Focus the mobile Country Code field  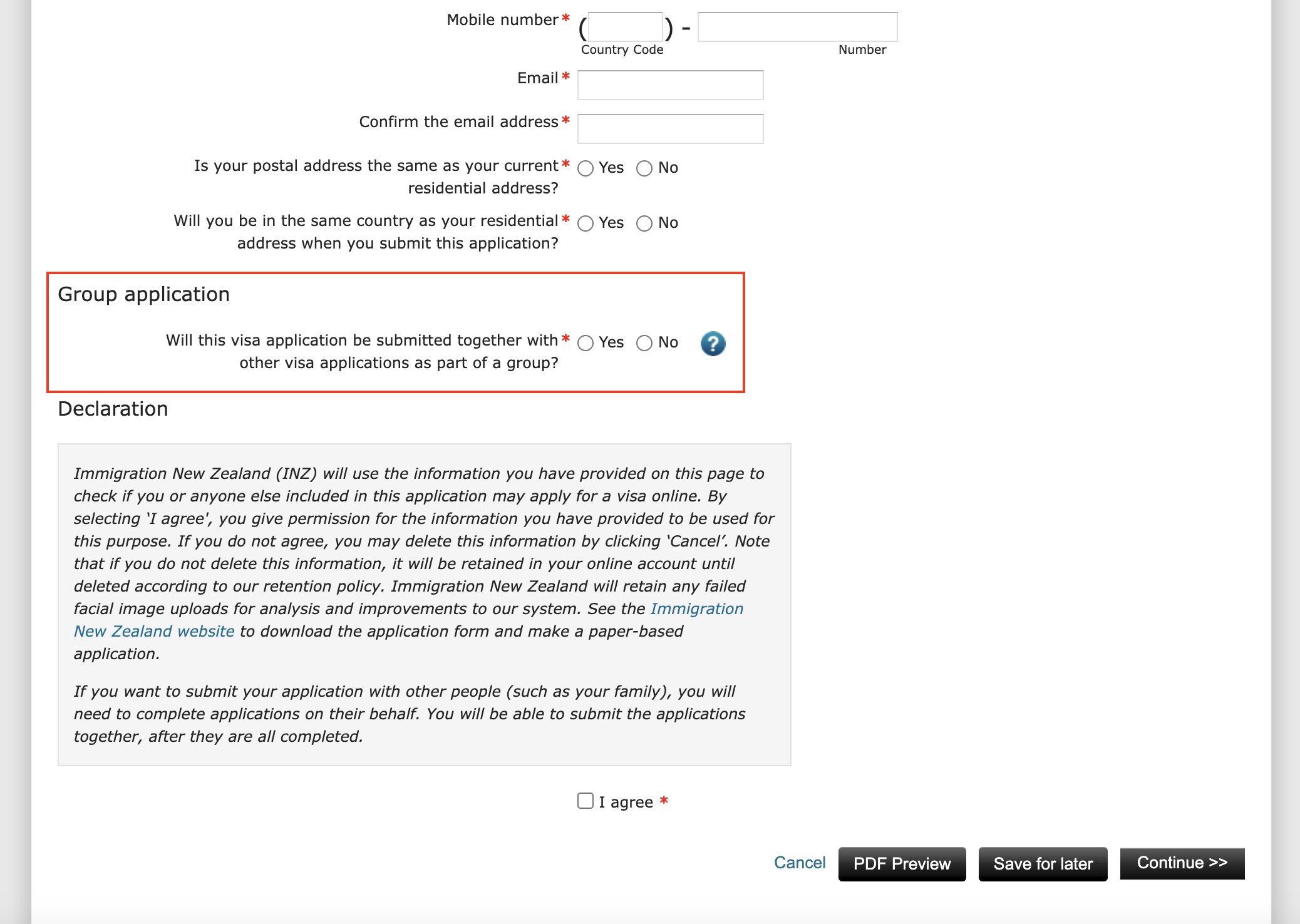[626, 27]
